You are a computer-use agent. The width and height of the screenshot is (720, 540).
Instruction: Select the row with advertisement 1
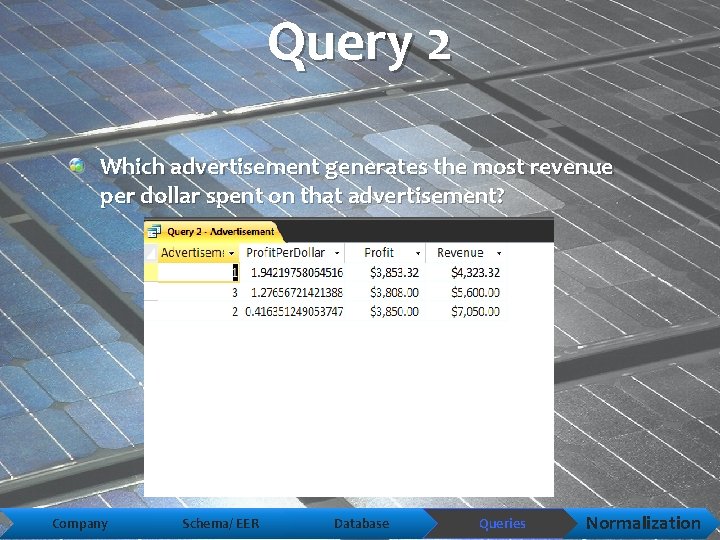tap(151, 272)
